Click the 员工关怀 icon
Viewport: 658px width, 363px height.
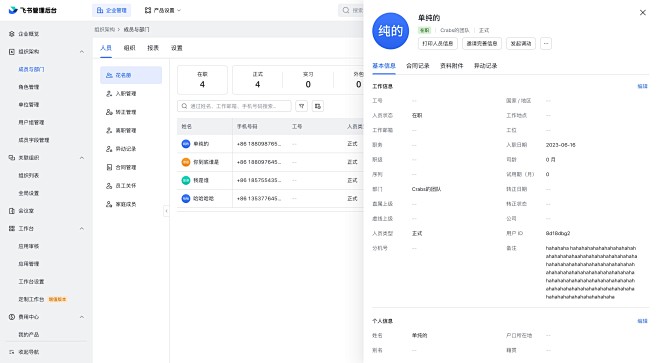(109, 185)
